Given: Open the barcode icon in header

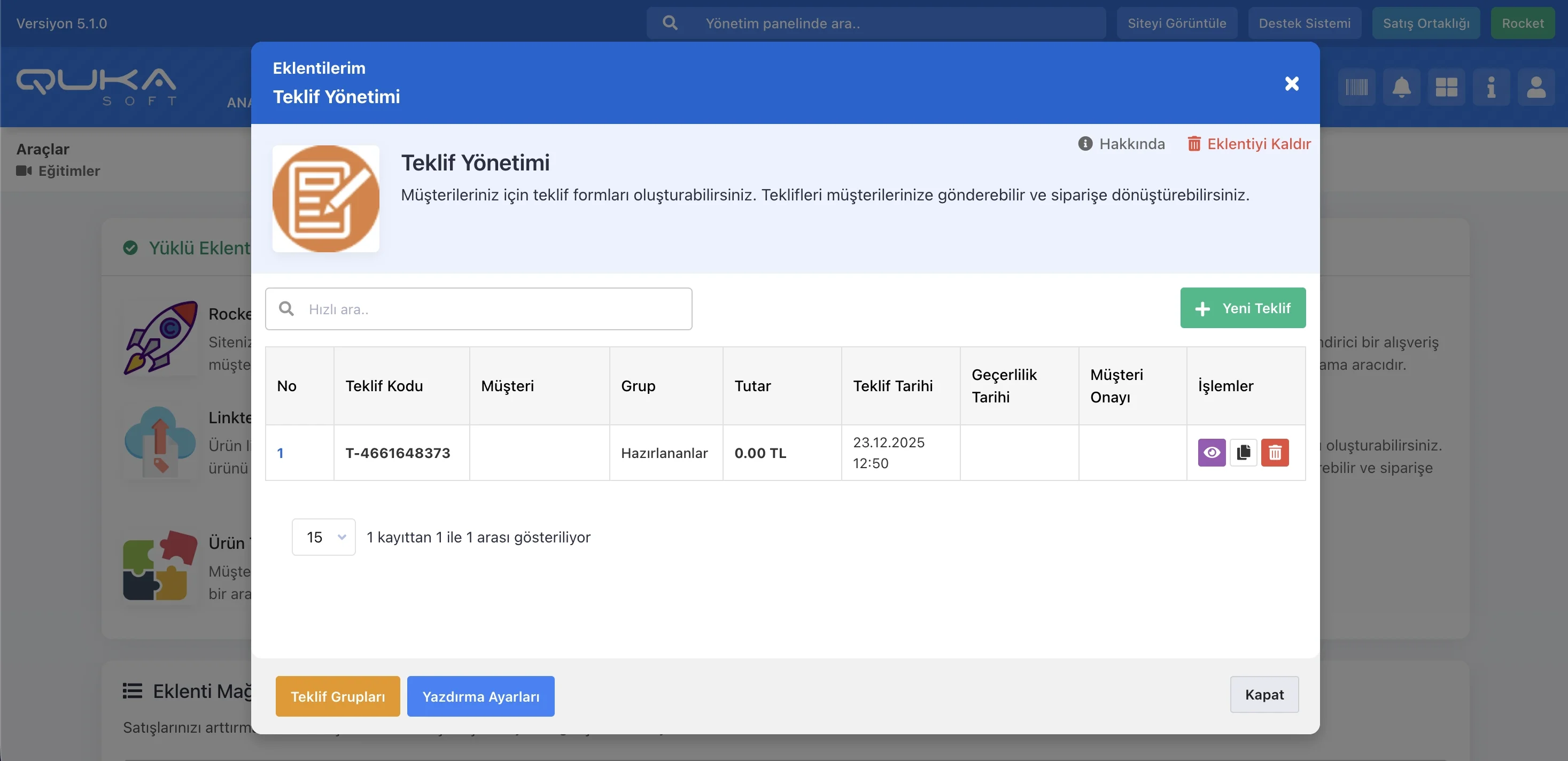Looking at the screenshot, I should click(x=1356, y=87).
